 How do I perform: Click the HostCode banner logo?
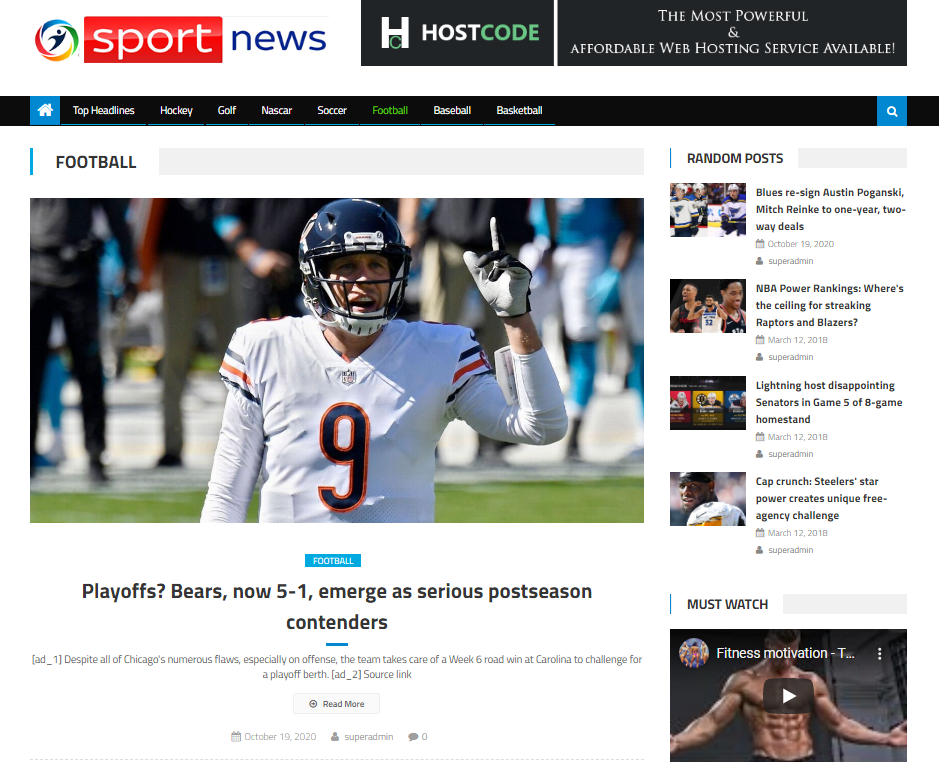click(458, 33)
